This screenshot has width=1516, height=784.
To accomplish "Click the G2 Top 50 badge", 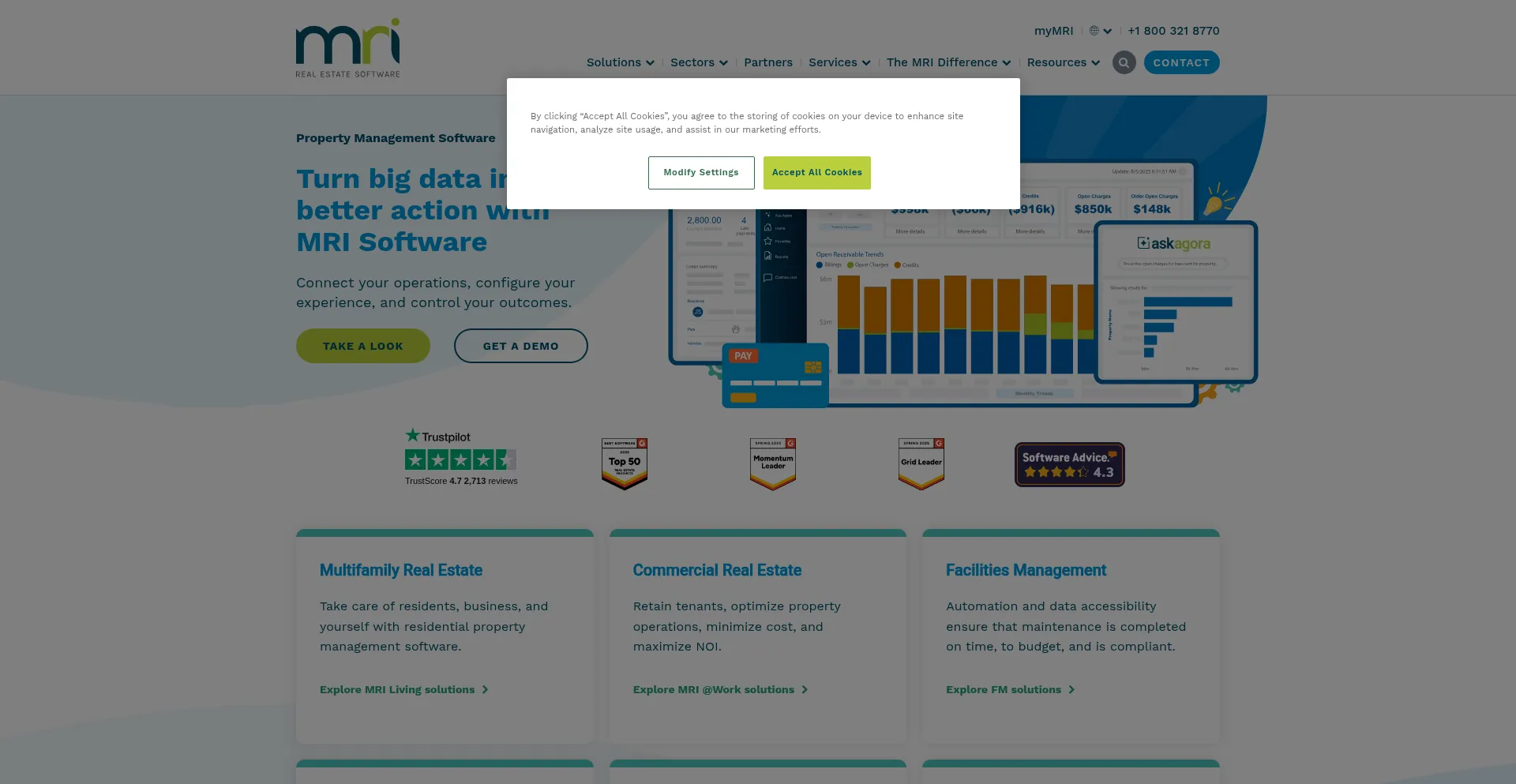I will [x=625, y=463].
